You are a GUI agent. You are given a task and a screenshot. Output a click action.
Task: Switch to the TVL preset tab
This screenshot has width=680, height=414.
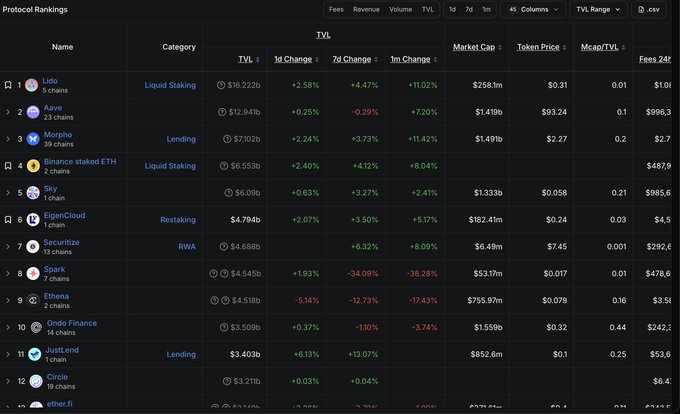pyautogui.click(x=428, y=10)
